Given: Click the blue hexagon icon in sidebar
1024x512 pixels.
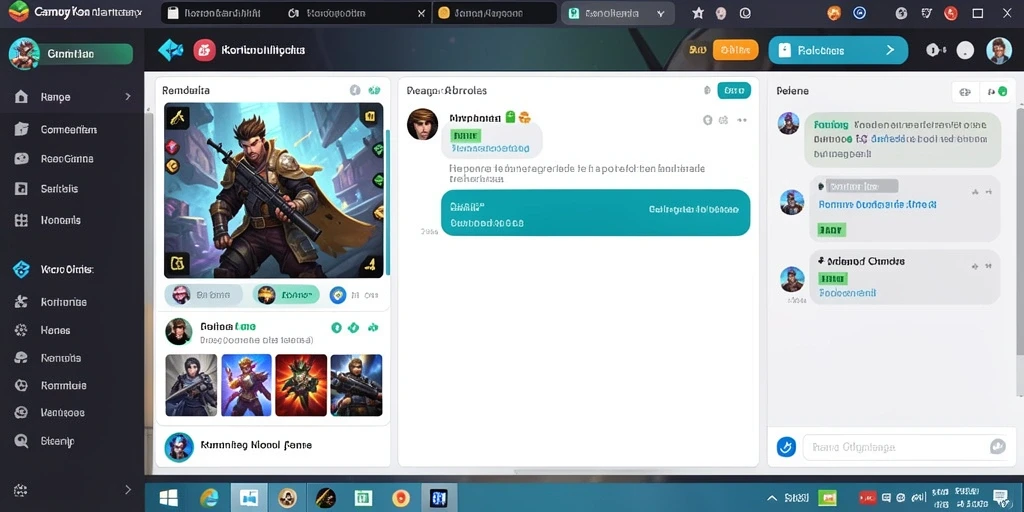Looking at the screenshot, I should (21, 269).
